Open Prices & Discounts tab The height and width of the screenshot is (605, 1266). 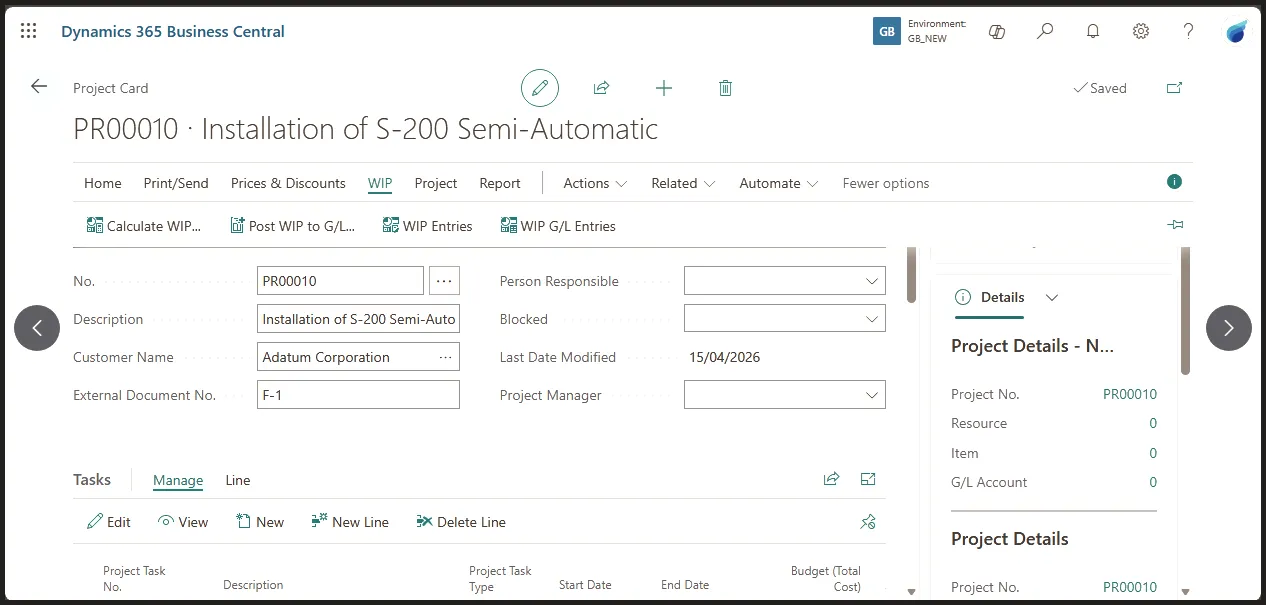click(x=288, y=183)
